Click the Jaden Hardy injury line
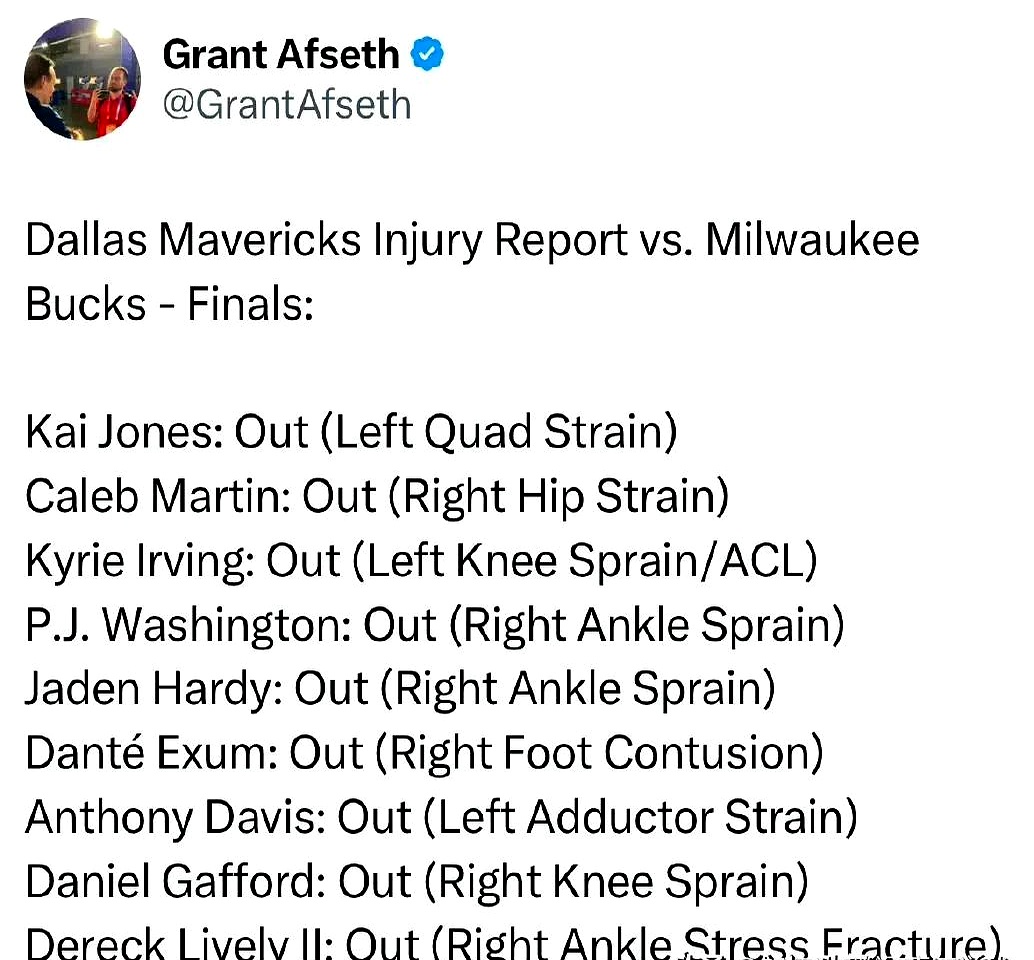This screenshot has width=1034, height=960. 400,690
